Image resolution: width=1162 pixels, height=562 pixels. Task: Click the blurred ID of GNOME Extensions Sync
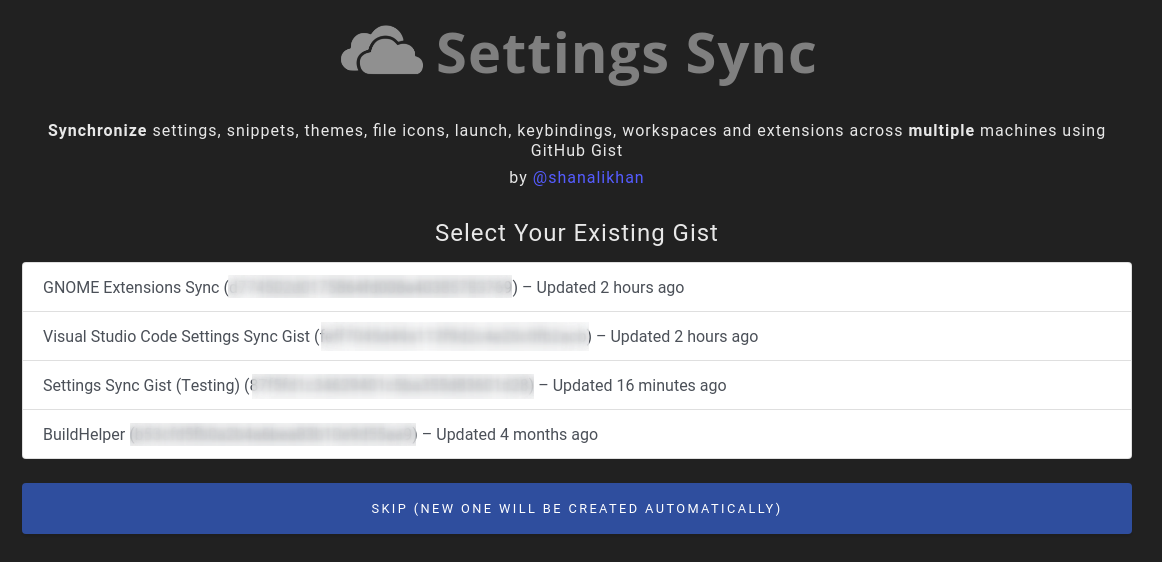370,288
